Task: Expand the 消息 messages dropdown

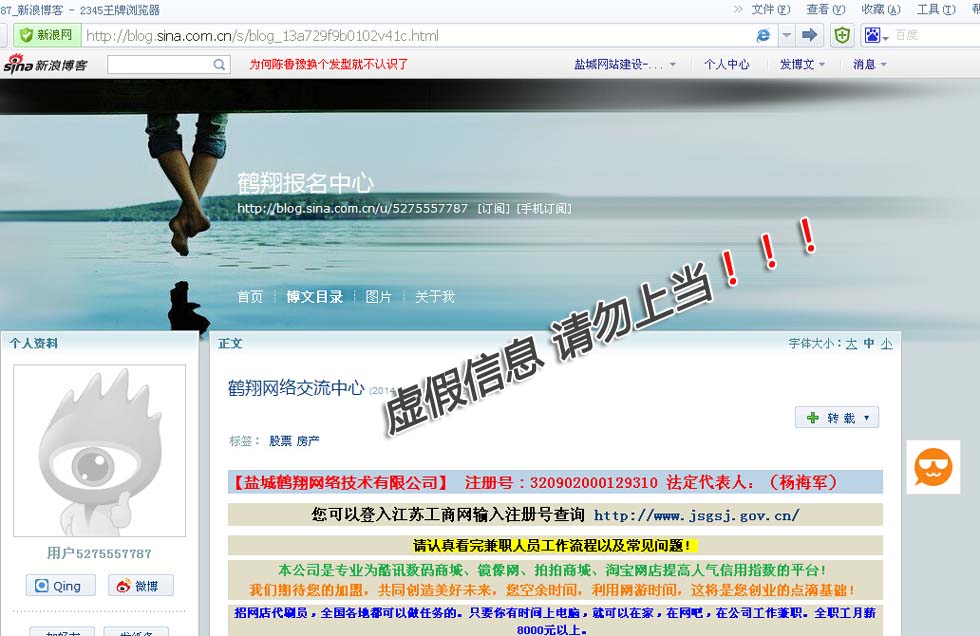Action: click(868, 64)
